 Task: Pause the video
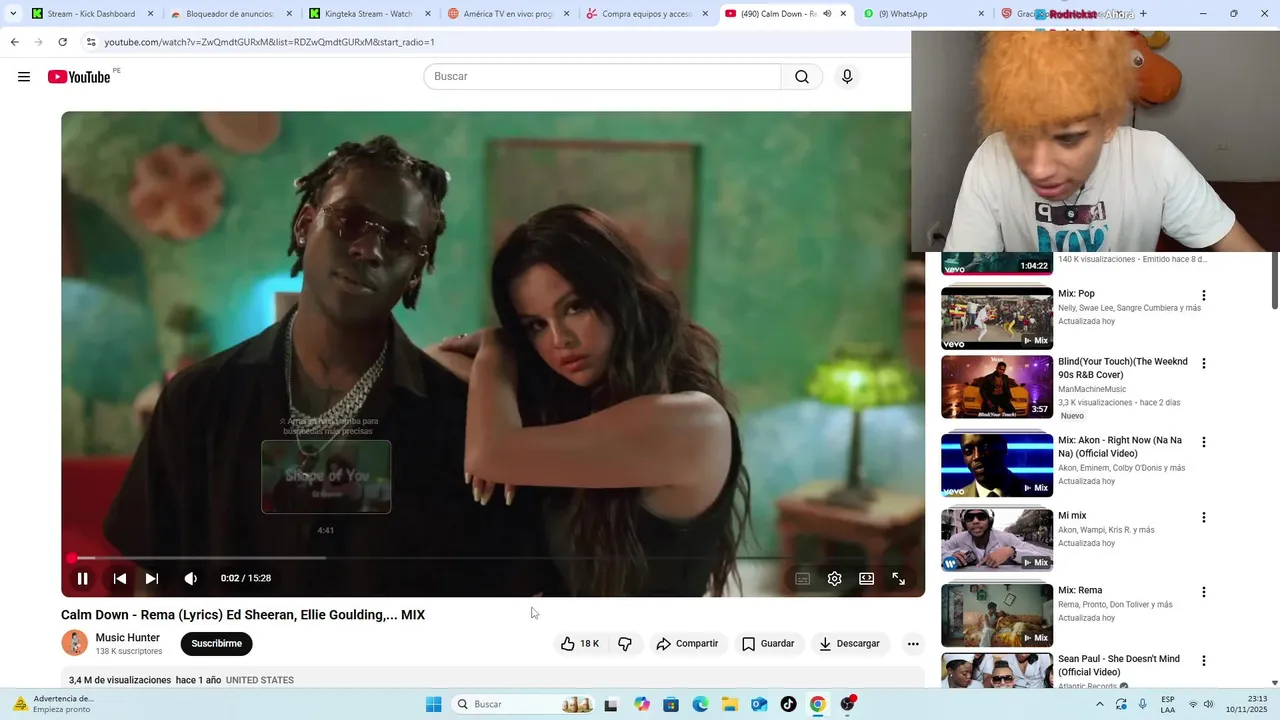coord(83,578)
